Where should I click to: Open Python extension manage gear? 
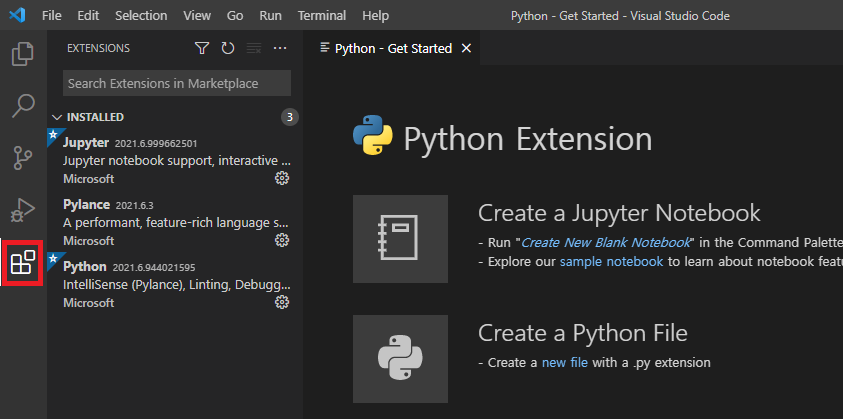click(282, 302)
